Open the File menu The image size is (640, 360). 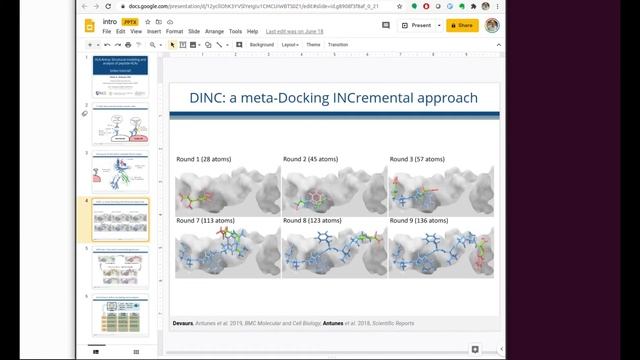click(107, 31)
